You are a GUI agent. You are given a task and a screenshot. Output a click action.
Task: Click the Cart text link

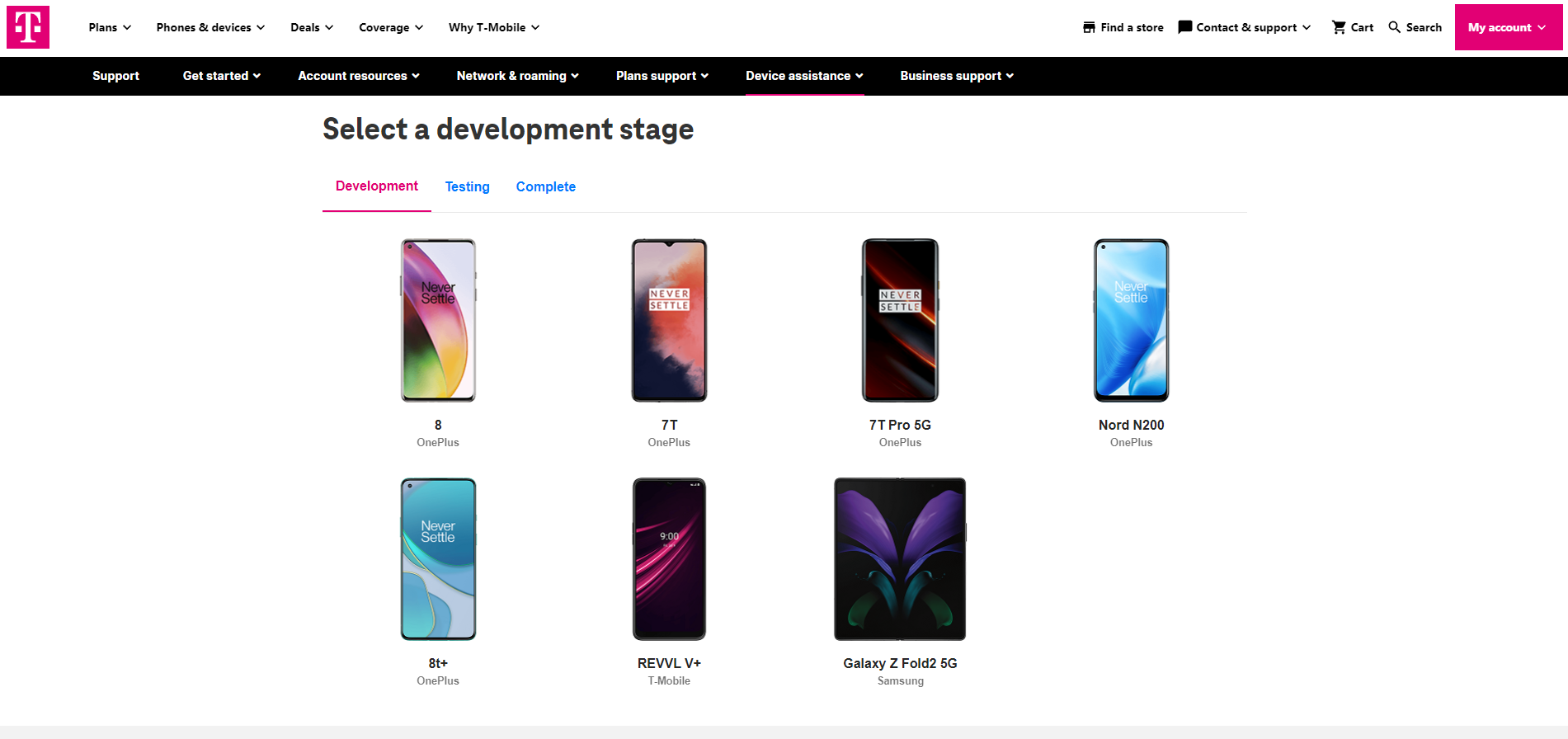point(1362,27)
